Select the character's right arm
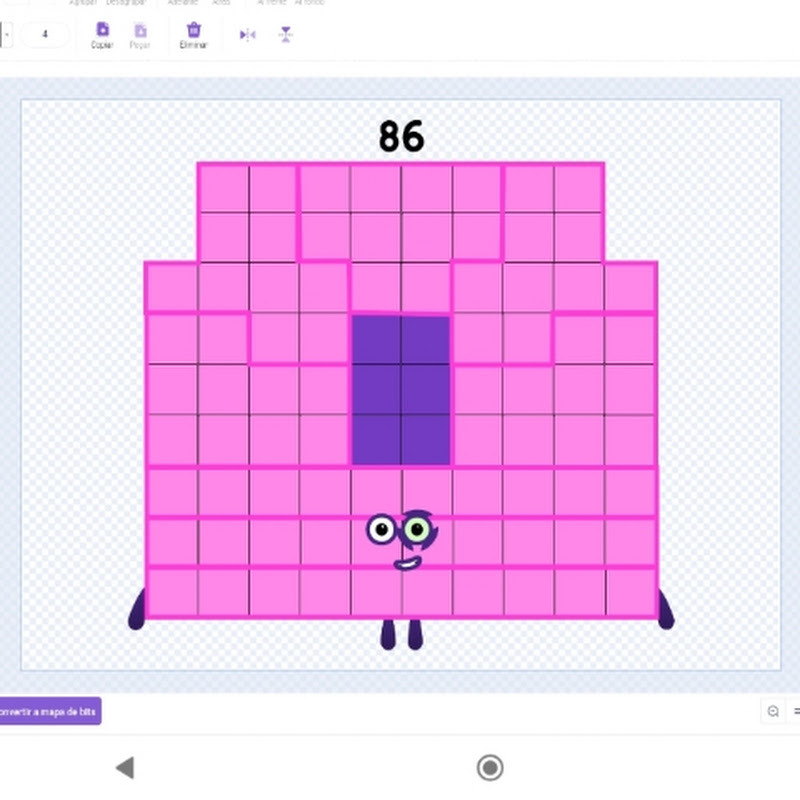 click(666, 609)
